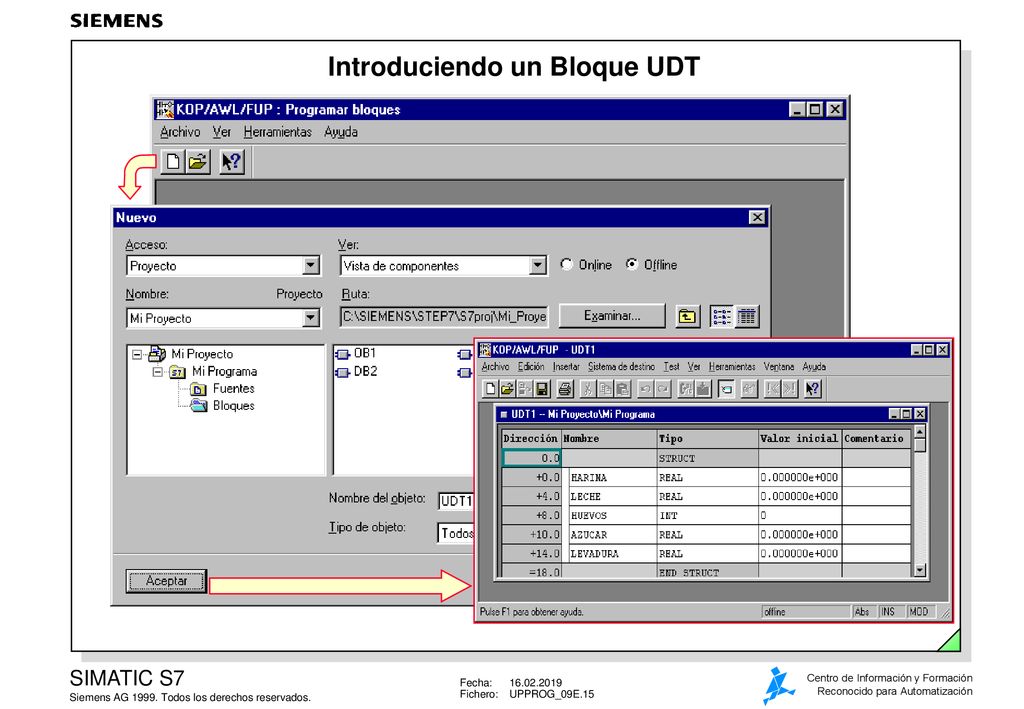Viewport: 1024px width, 709px height.
Task: Open Archivo menu in Programar bloques window
Action: (180, 132)
